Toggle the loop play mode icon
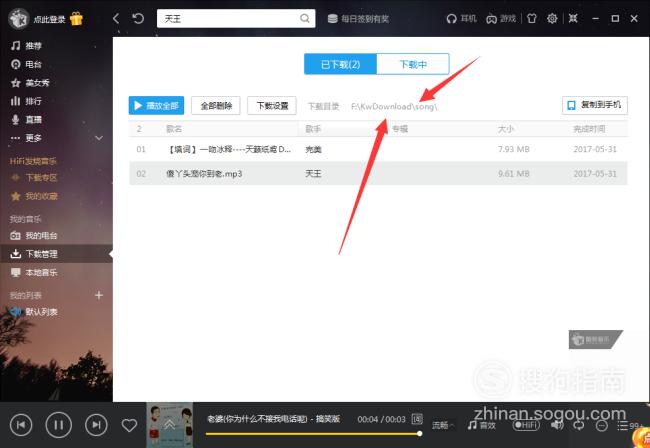 pyautogui.click(x=579, y=425)
